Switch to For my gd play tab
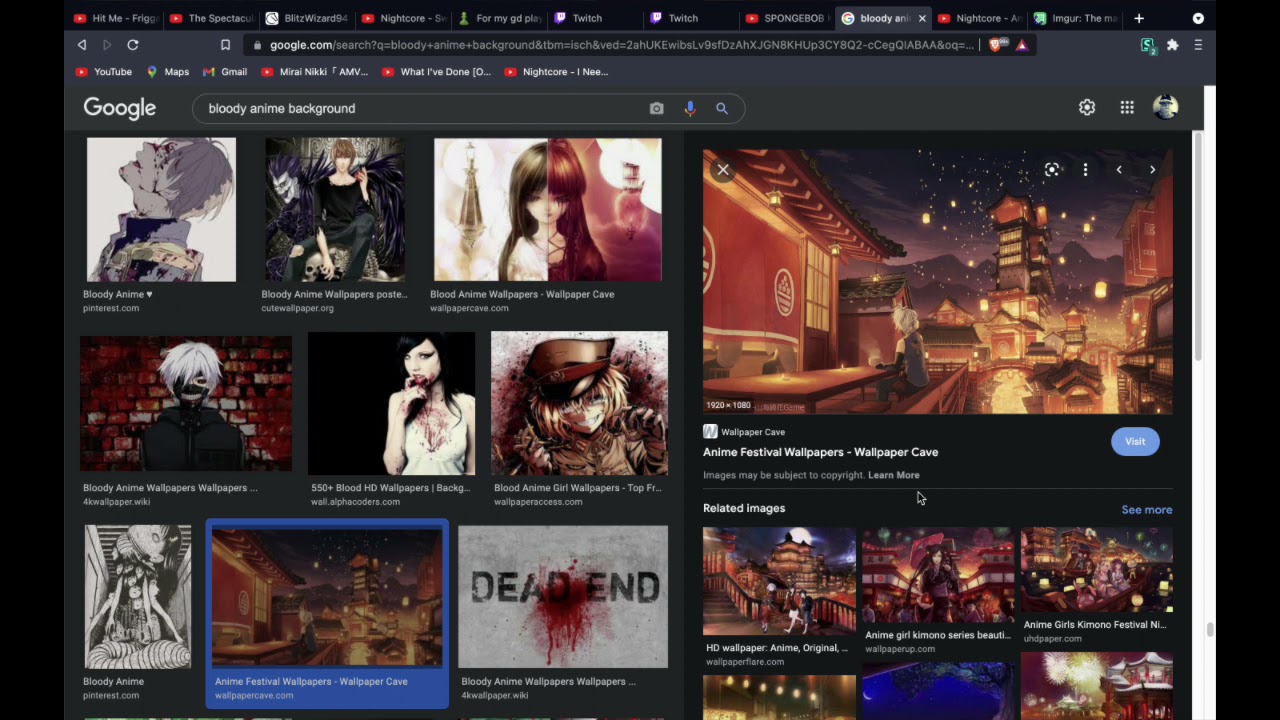1280x720 pixels. (x=500, y=18)
